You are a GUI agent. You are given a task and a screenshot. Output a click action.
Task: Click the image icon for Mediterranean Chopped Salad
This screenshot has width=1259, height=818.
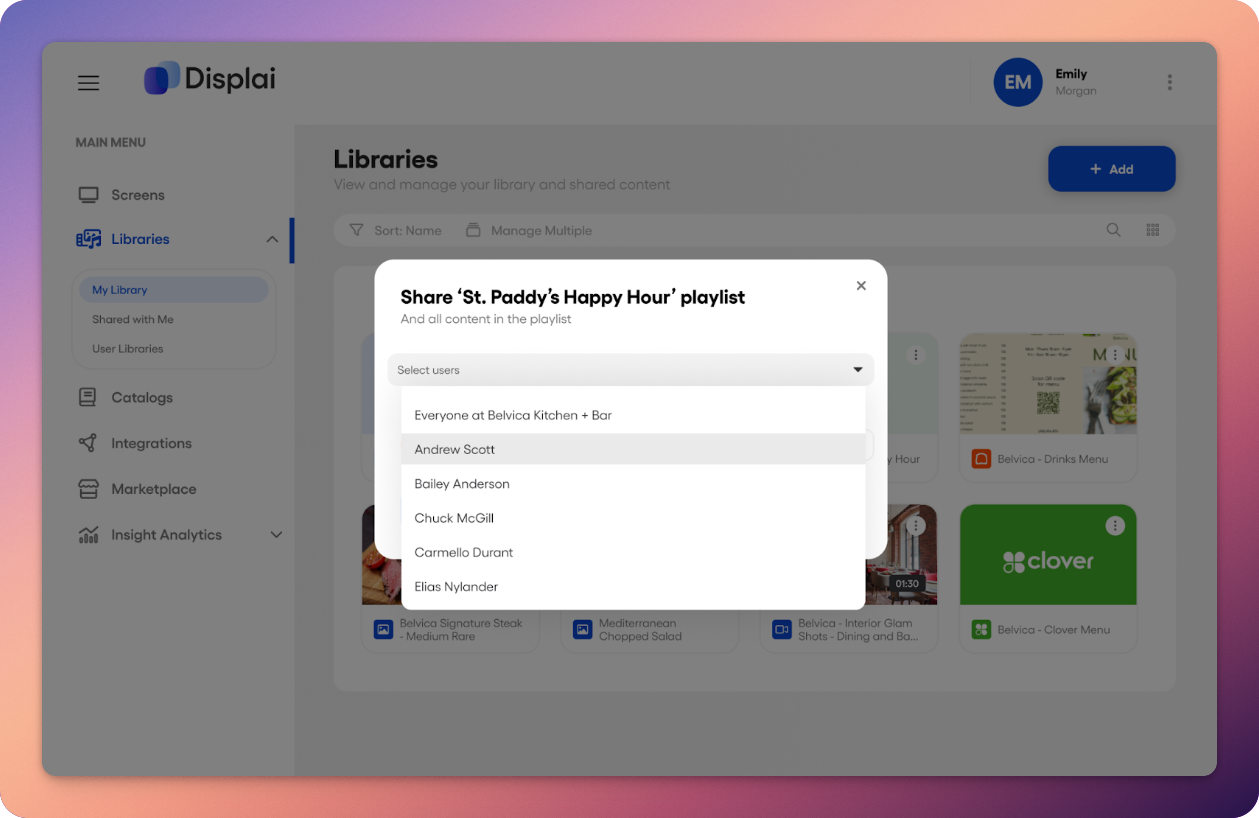point(583,630)
